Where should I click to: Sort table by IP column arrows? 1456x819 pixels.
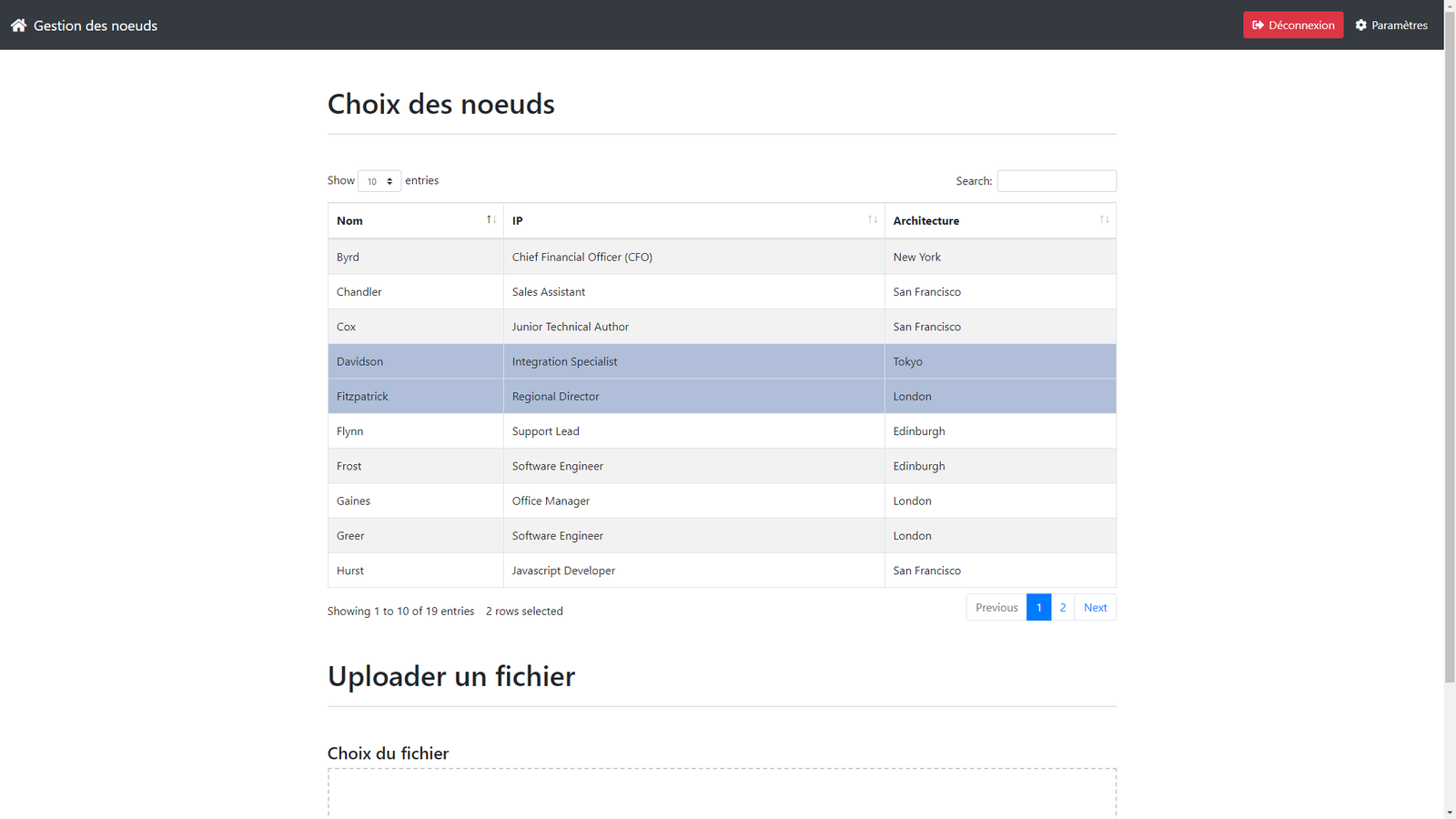872,220
